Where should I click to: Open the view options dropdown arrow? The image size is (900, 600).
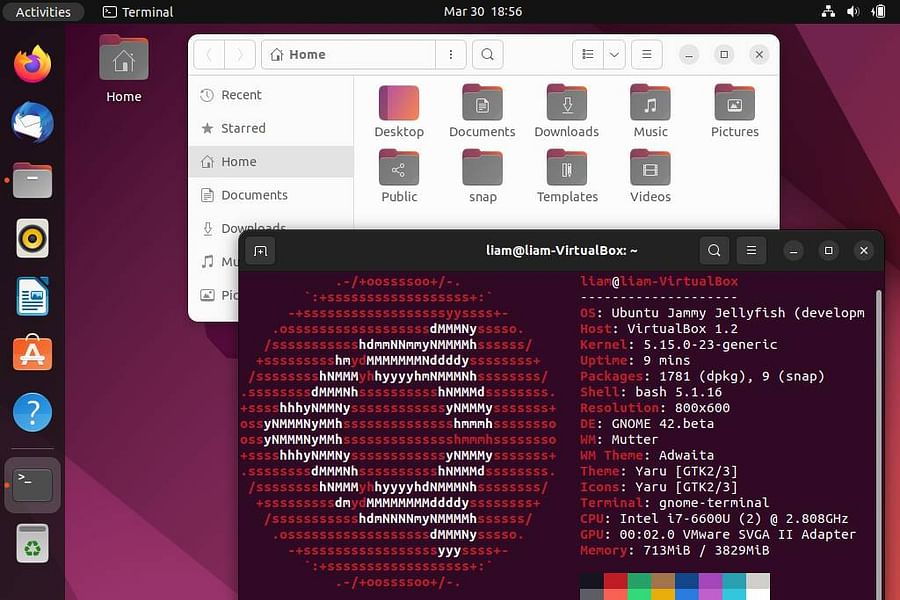tap(613, 54)
